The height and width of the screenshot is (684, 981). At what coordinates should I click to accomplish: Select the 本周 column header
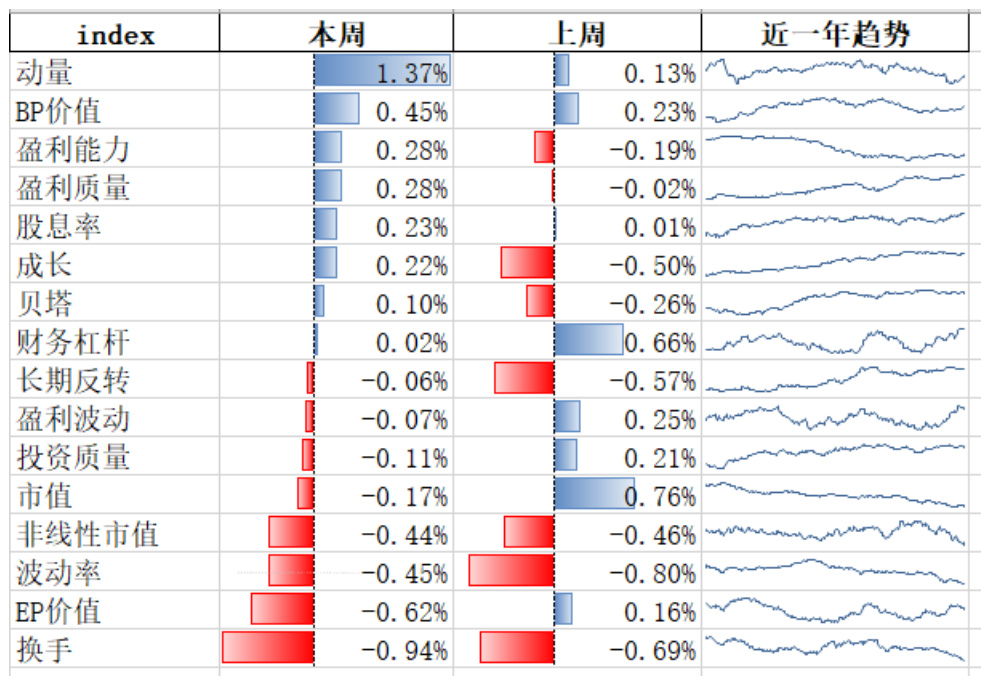point(335,36)
